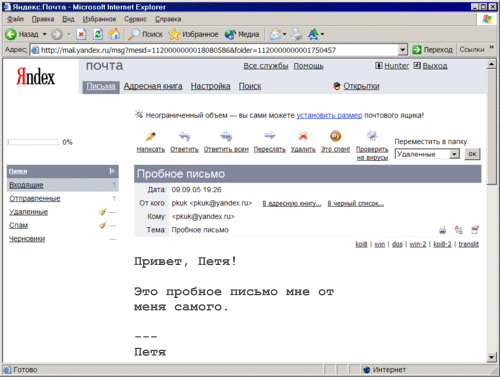500x377 pixels.
Task: Click the Открытки postcards link
Action: pos(361,86)
